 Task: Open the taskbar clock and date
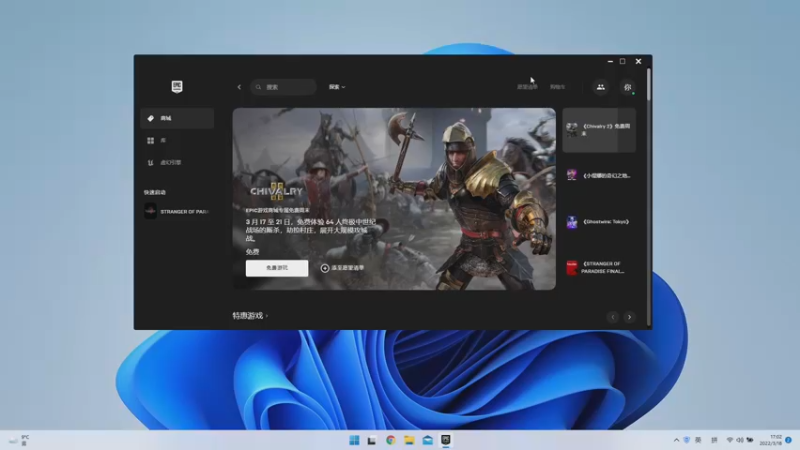(x=771, y=440)
